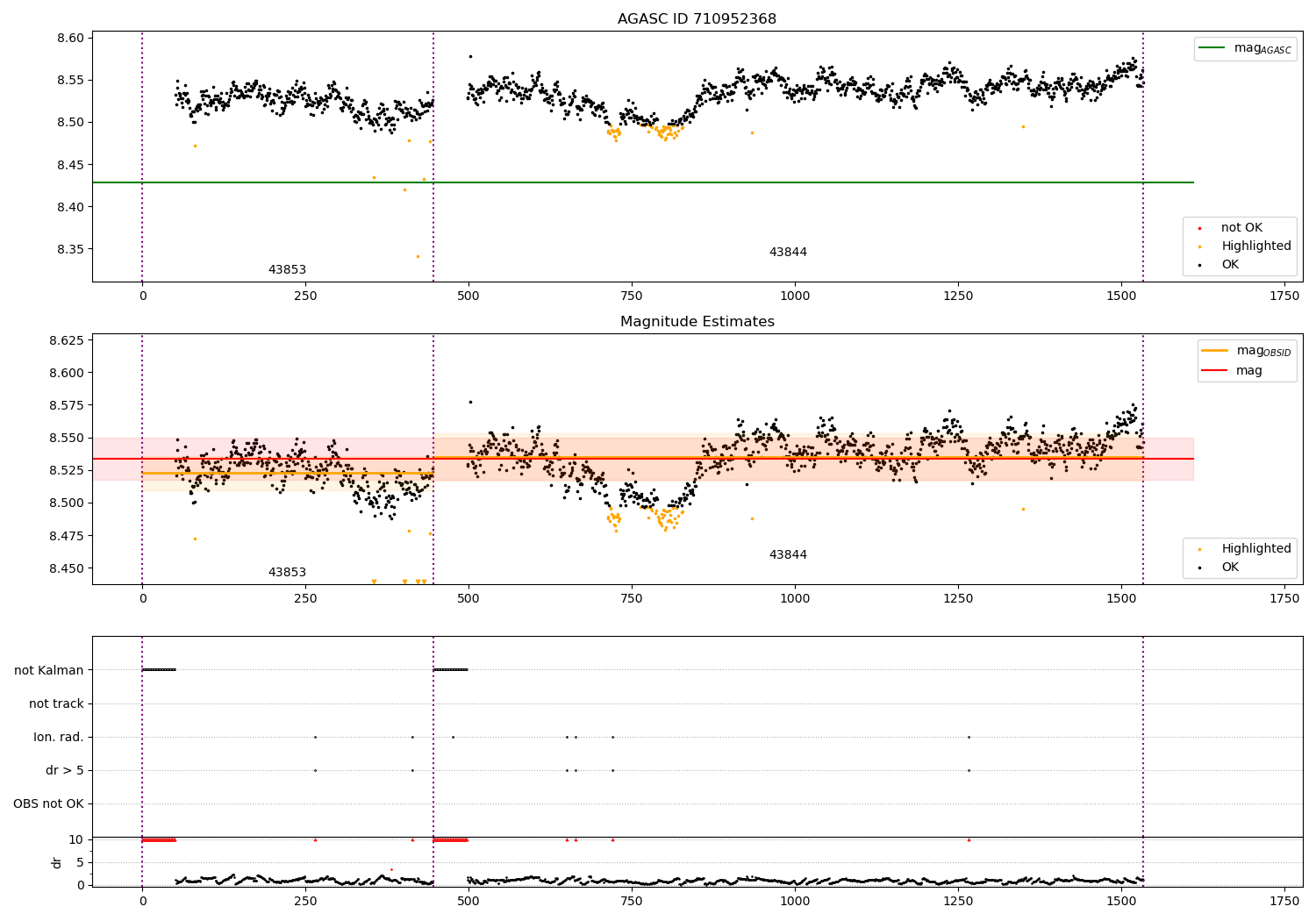Screen dimensions: 1316x921
Task: Click the '8.500' y-tick in the middle plot
Action: click(x=67, y=503)
